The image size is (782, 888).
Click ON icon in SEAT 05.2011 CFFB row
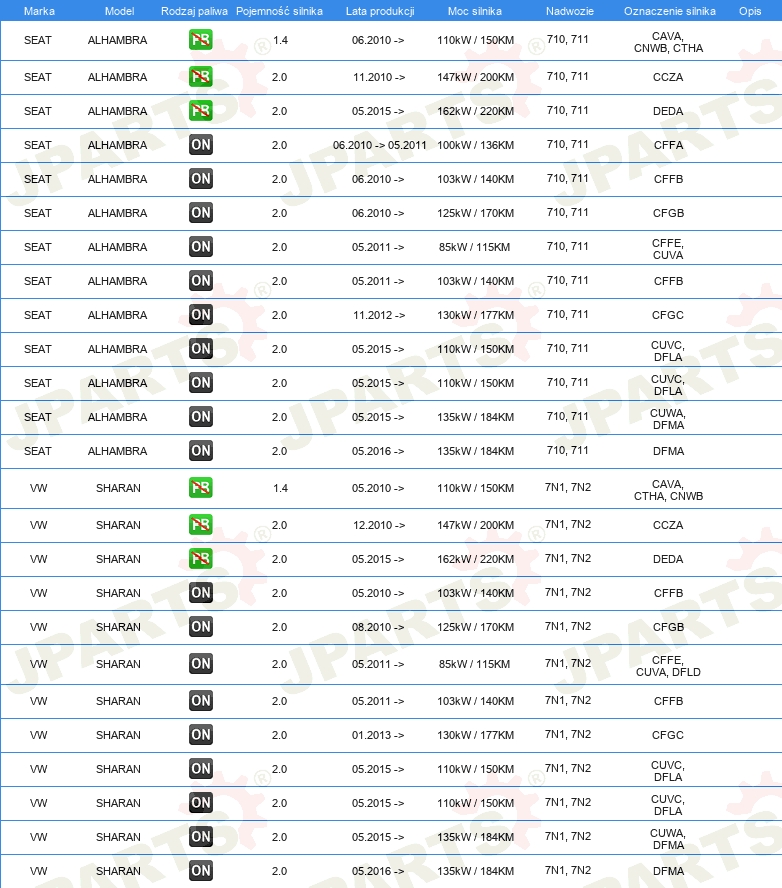200,280
